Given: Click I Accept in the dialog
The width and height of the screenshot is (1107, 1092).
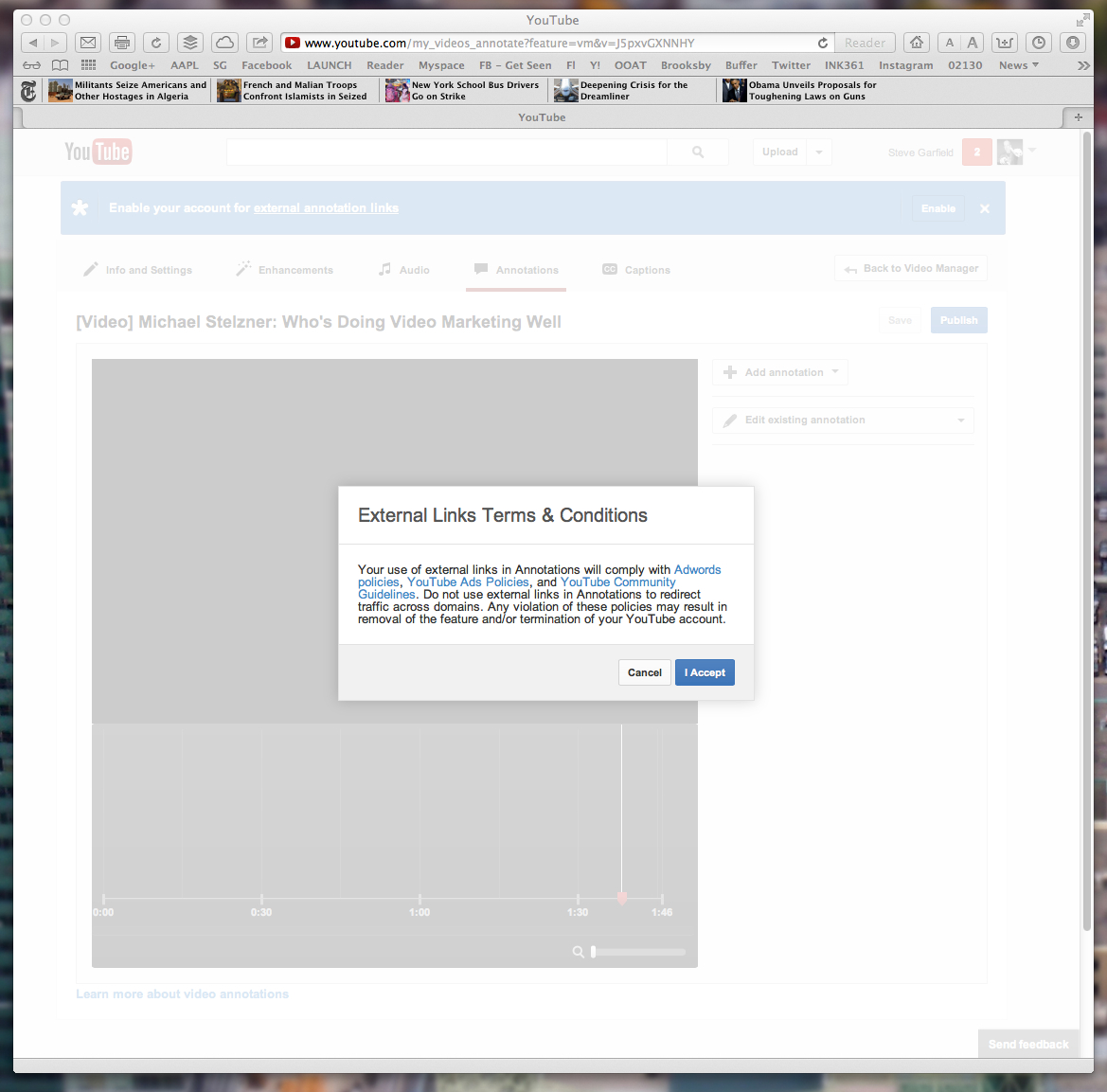Looking at the screenshot, I should click(x=705, y=672).
